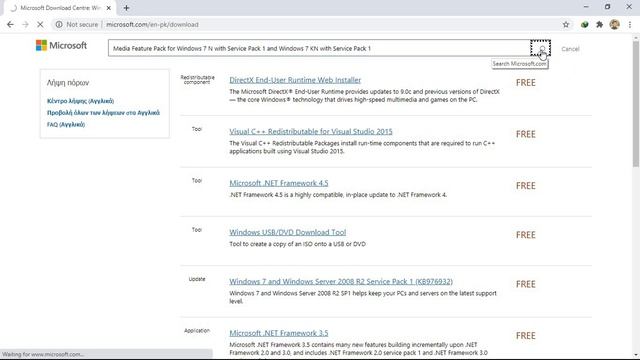The height and width of the screenshot is (360, 640).
Task: Close the Microsoft Download Centre tab
Action: 109,8
